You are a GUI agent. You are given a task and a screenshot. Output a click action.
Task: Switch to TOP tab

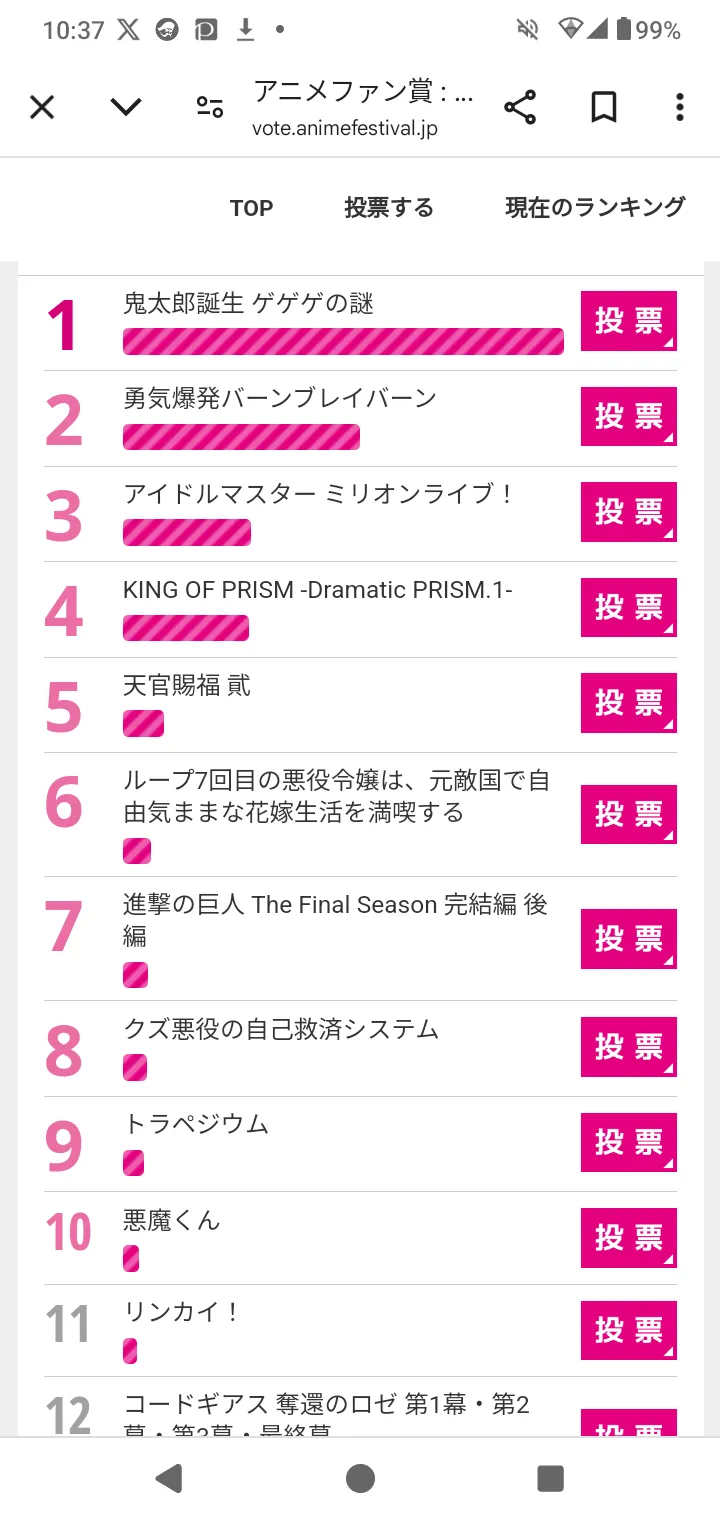(251, 208)
